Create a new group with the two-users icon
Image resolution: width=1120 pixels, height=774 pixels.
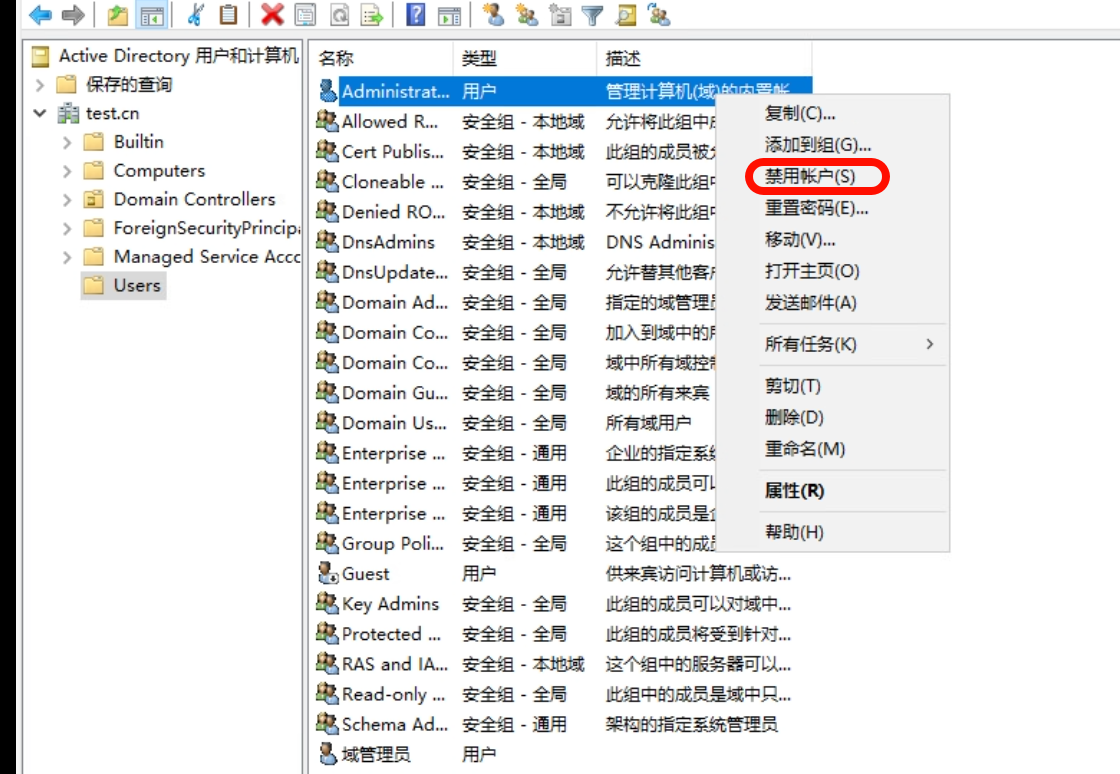click(x=527, y=14)
